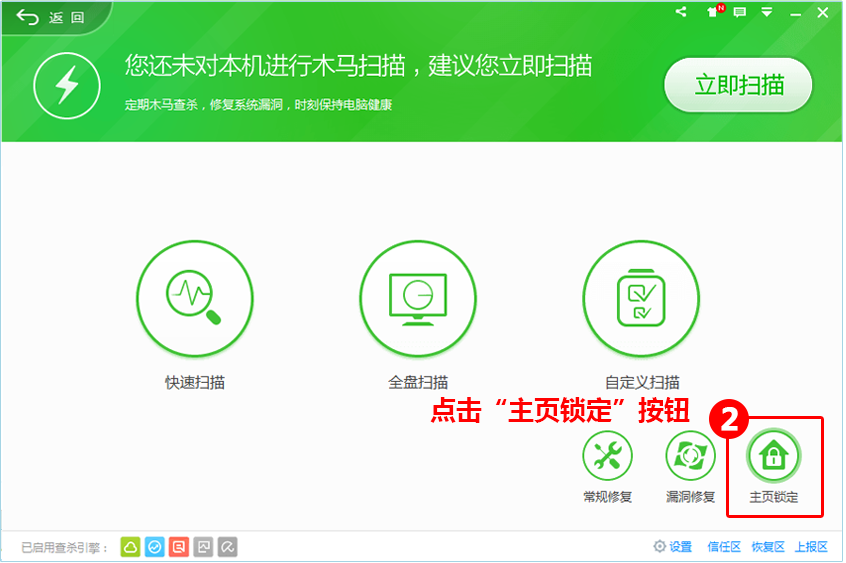The height and width of the screenshot is (563, 846).
Task: Open the 恢复区 recovery zone
Action: [767, 547]
